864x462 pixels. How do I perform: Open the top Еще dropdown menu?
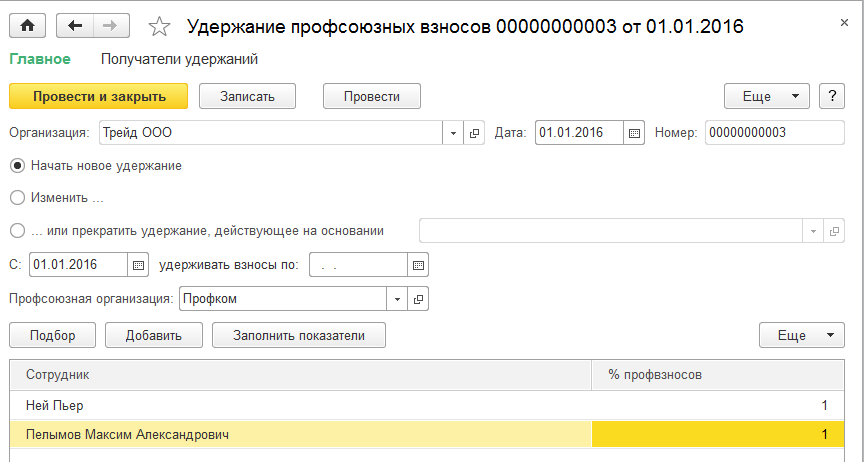click(x=767, y=97)
